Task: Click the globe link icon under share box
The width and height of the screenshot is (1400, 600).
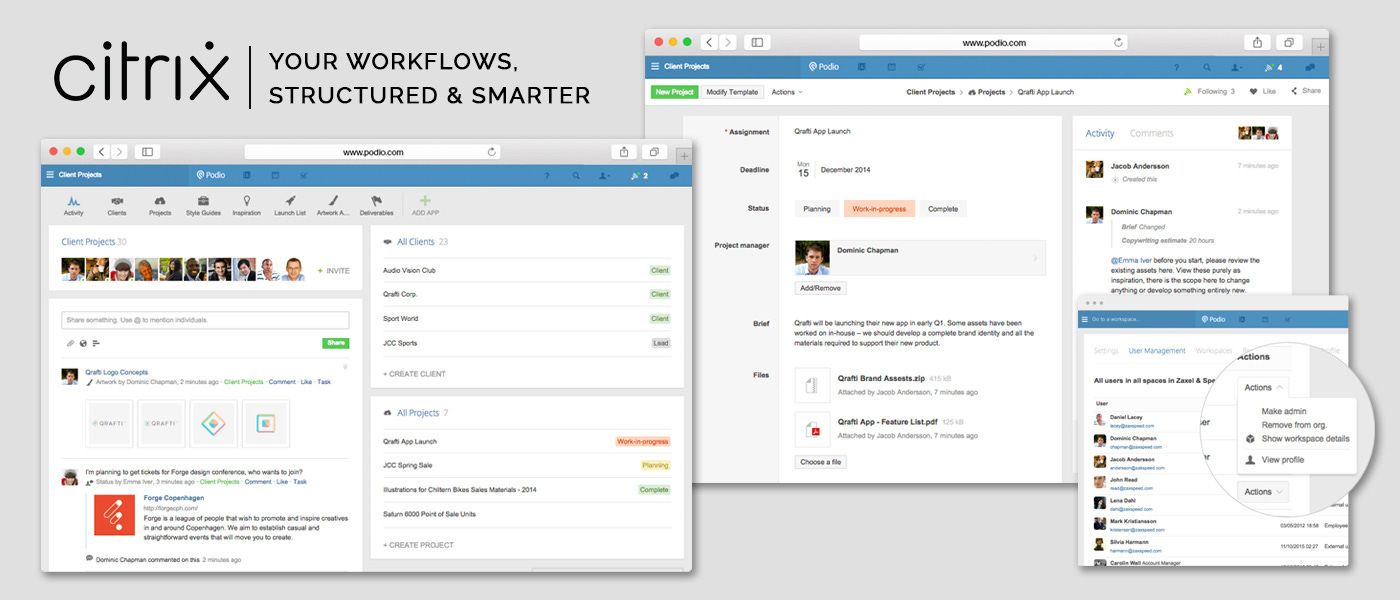Action: (83, 343)
